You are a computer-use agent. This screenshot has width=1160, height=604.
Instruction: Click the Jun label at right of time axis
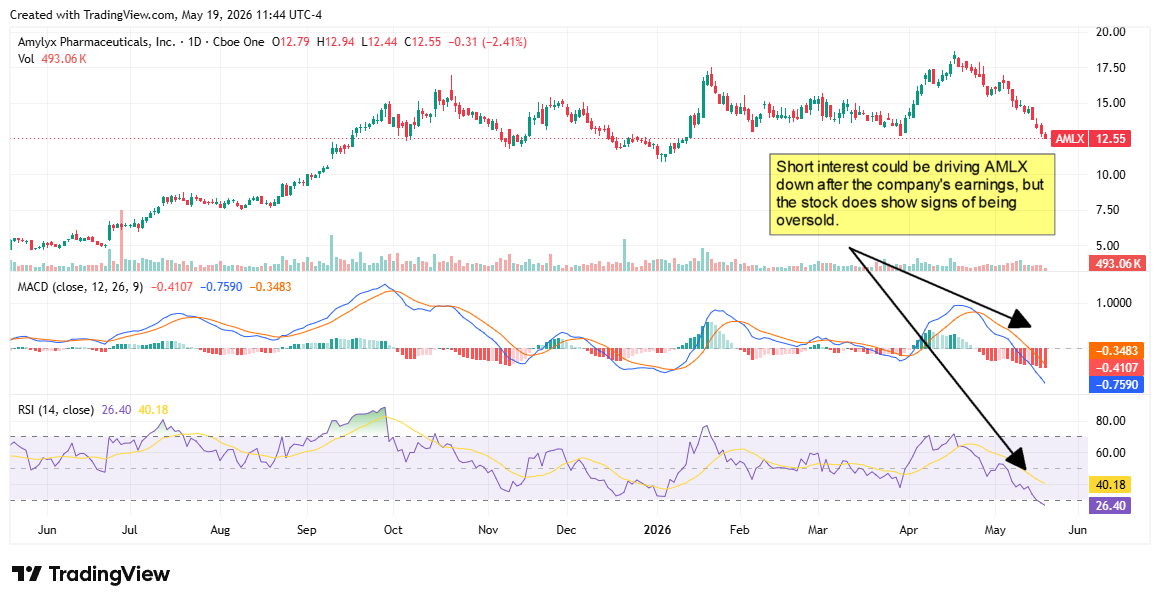tap(1078, 530)
